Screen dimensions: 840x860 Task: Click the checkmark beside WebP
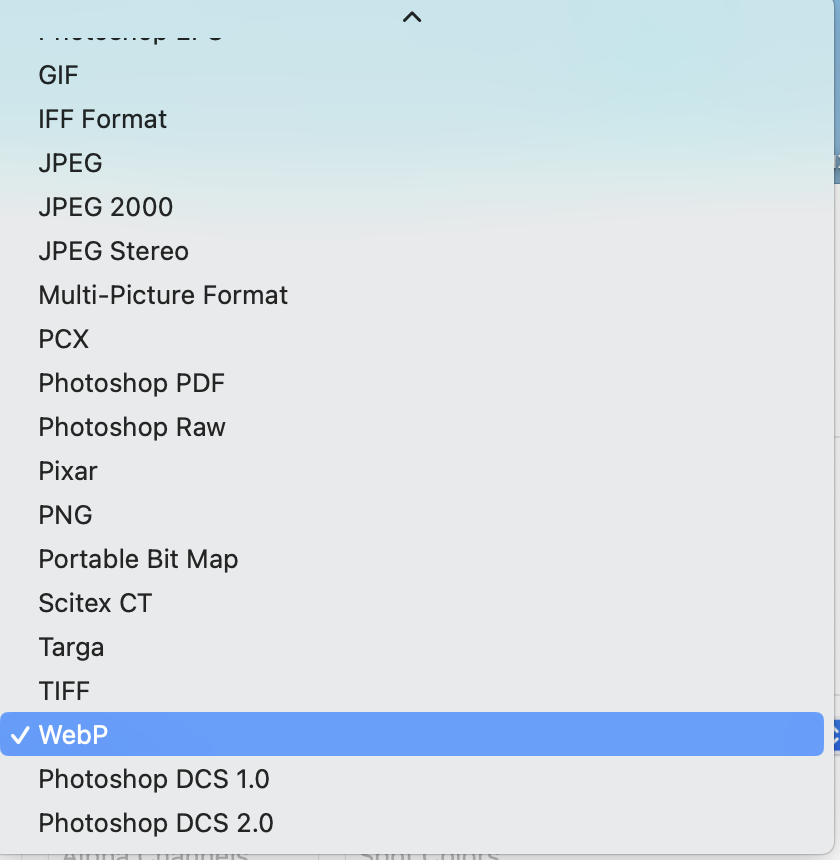18,735
